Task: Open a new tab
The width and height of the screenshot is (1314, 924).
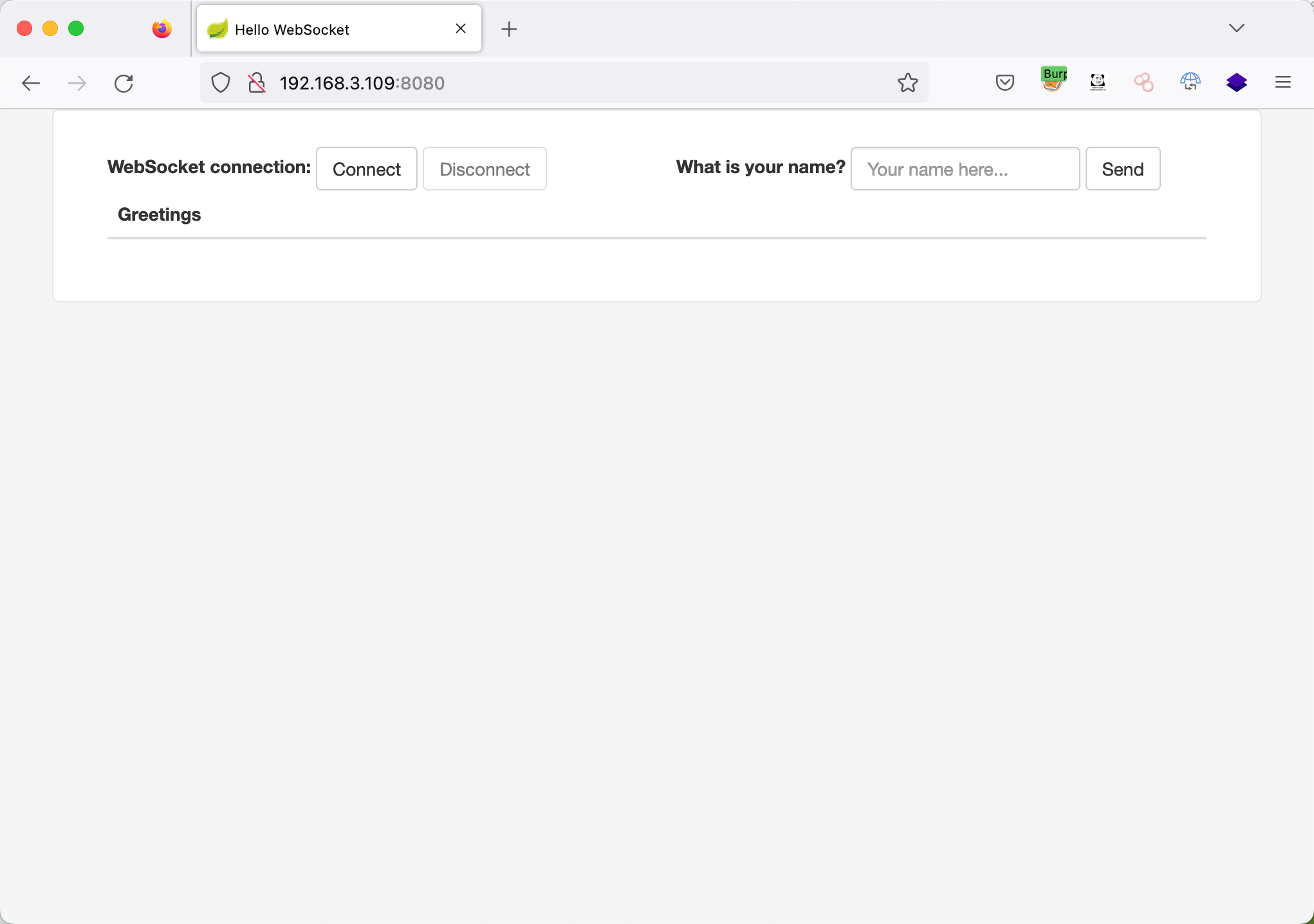Action: (509, 29)
